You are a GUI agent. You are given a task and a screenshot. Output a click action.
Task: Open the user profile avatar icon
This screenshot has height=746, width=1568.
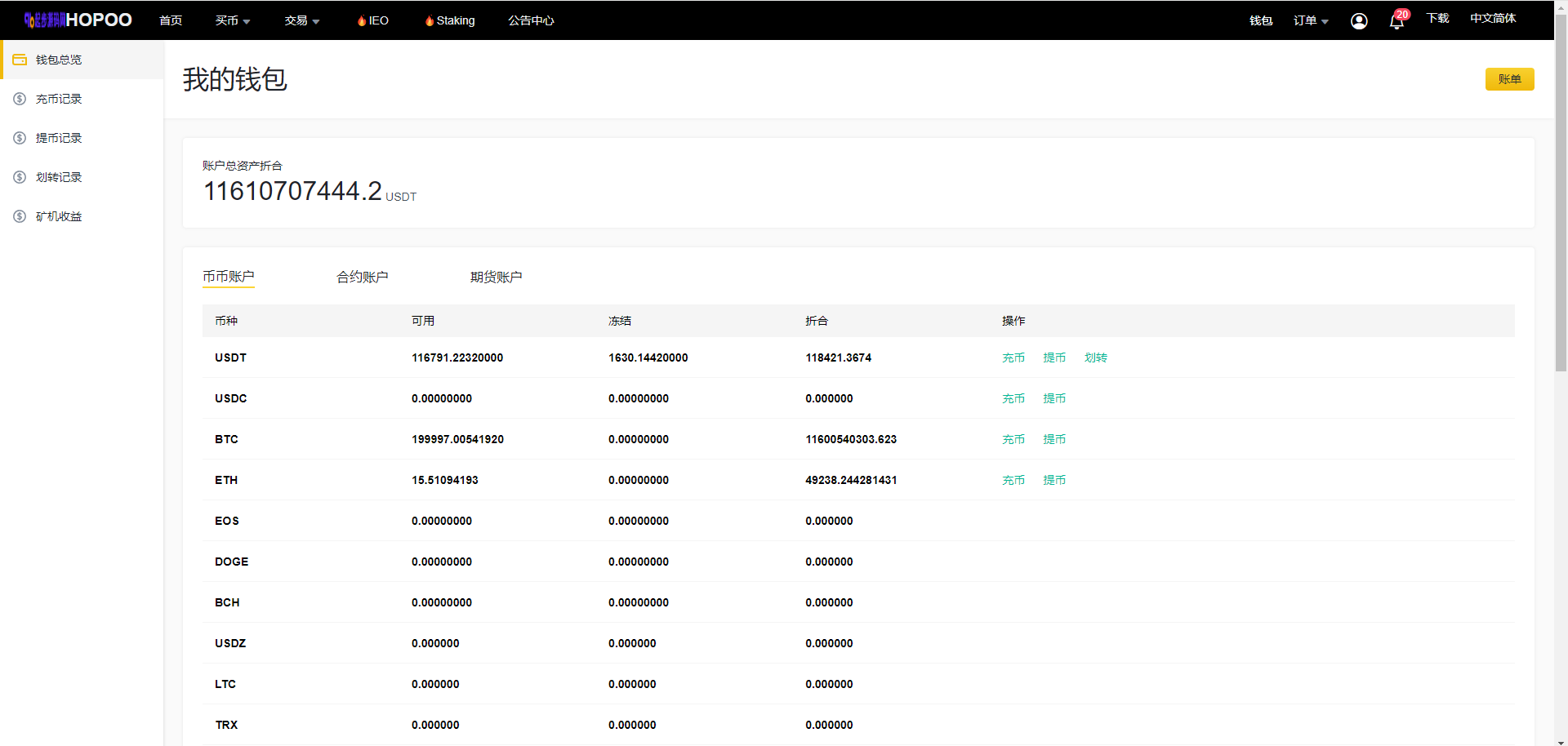(1359, 21)
